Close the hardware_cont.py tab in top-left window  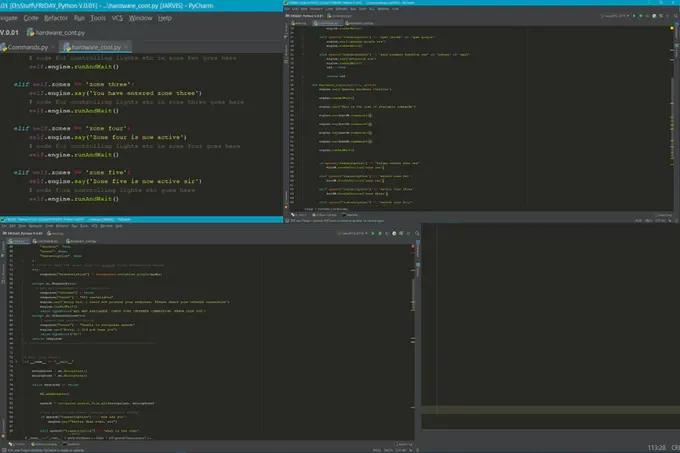click(126, 47)
